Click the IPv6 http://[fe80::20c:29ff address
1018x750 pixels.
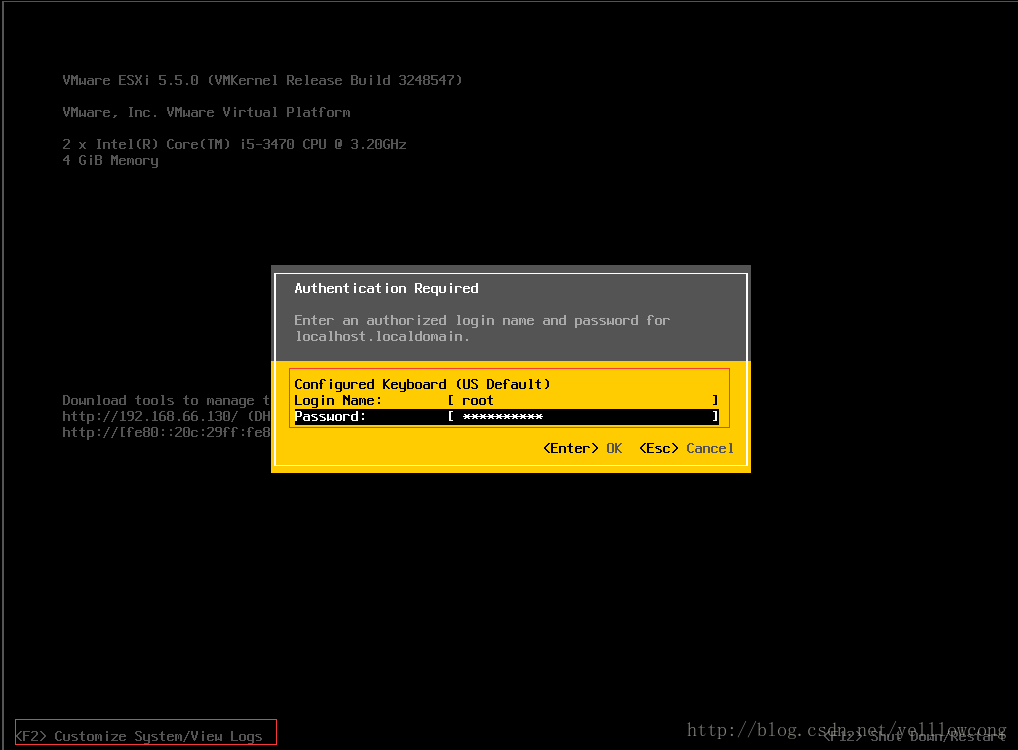[x=166, y=432]
